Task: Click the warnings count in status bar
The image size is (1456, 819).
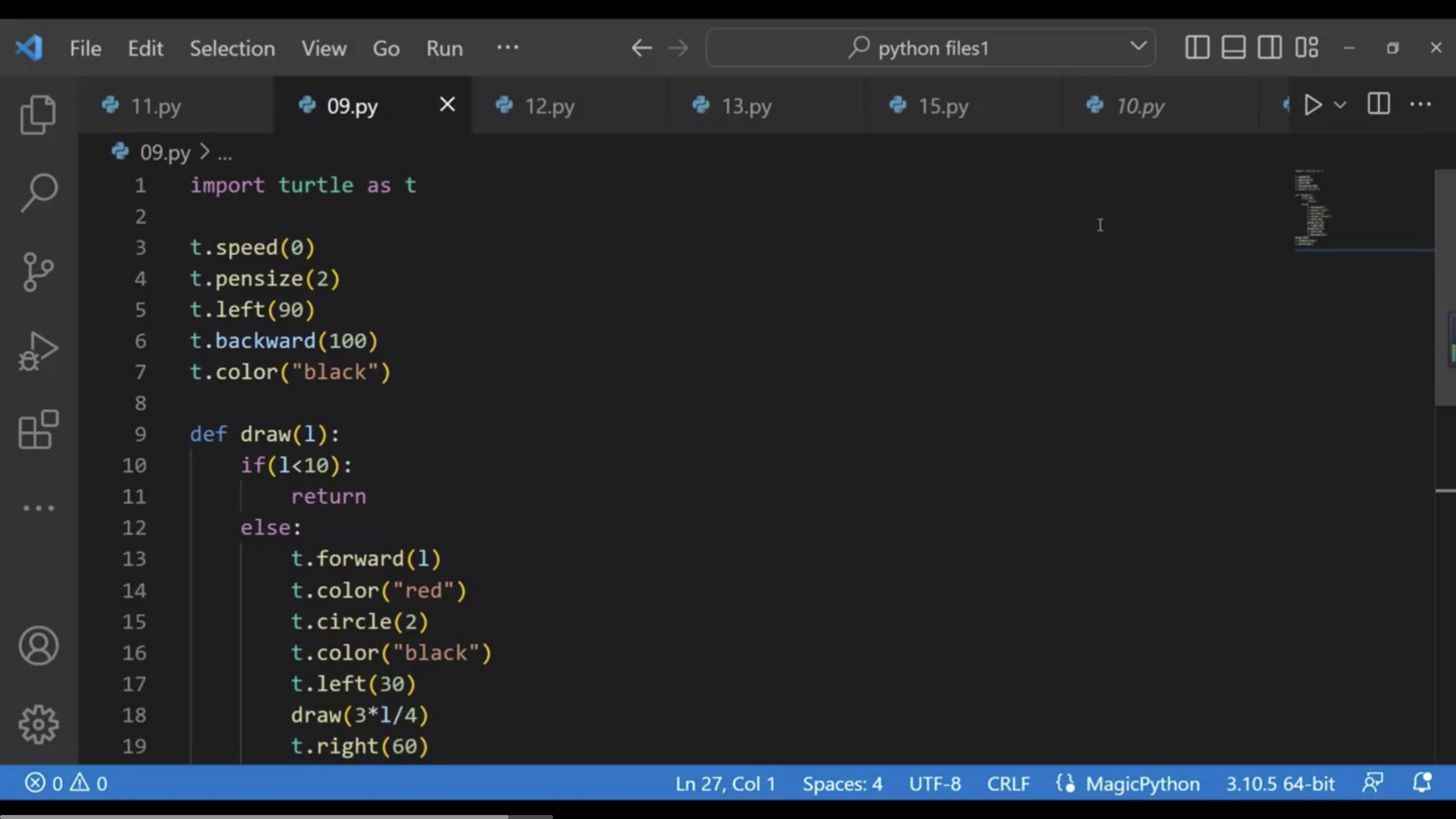Action: (89, 783)
